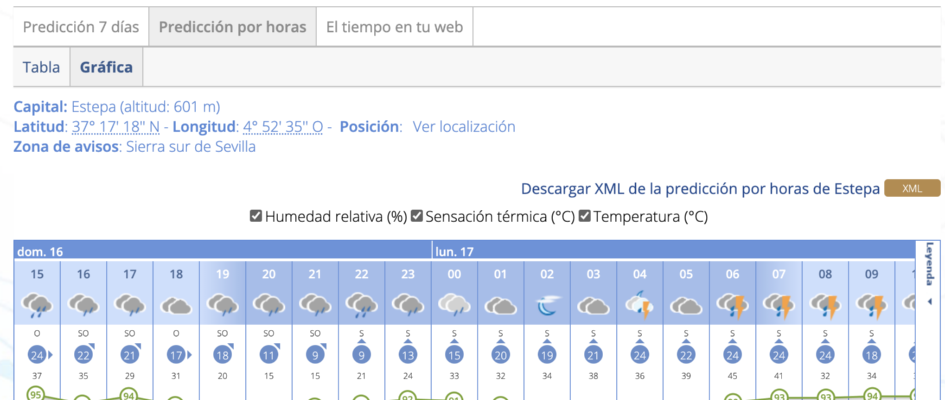Screen dimensions: 945x400
Task: Click the rain cloud icon at hour 16
Action: coord(83,305)
